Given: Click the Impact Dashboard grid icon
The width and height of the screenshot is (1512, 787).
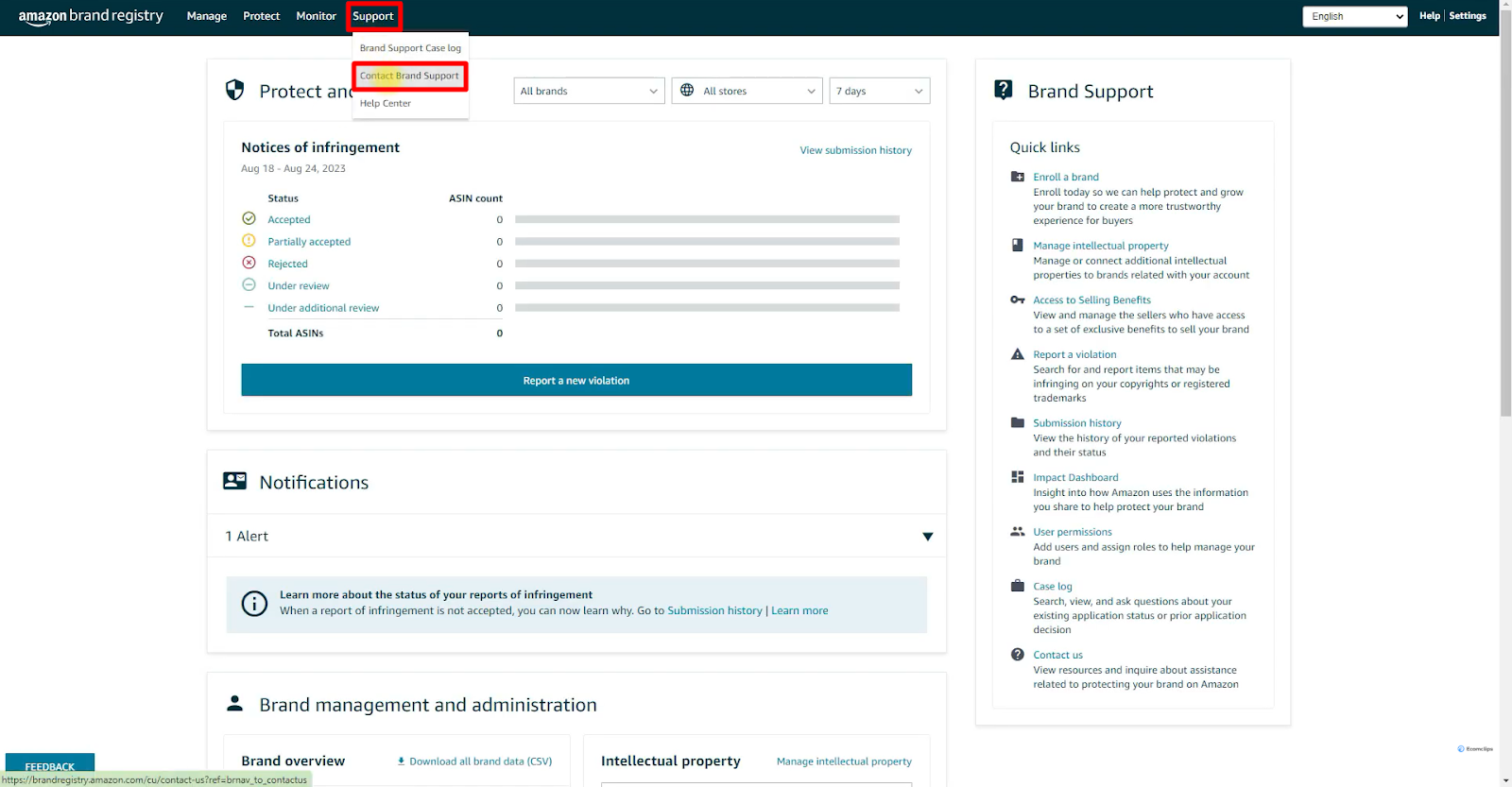Looking at the screenshot, I should click(x=1018, y=477).
